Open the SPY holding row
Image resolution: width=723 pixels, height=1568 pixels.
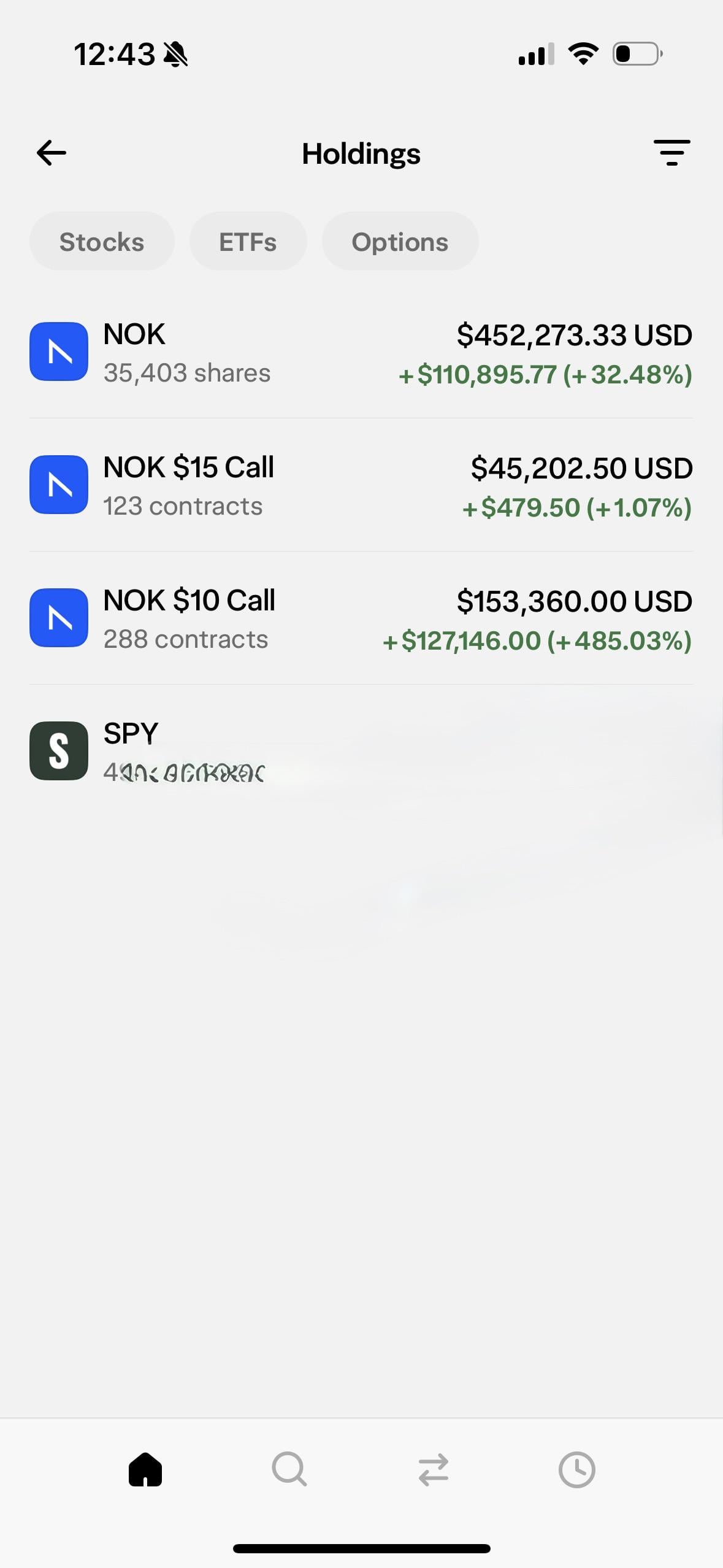362,751
